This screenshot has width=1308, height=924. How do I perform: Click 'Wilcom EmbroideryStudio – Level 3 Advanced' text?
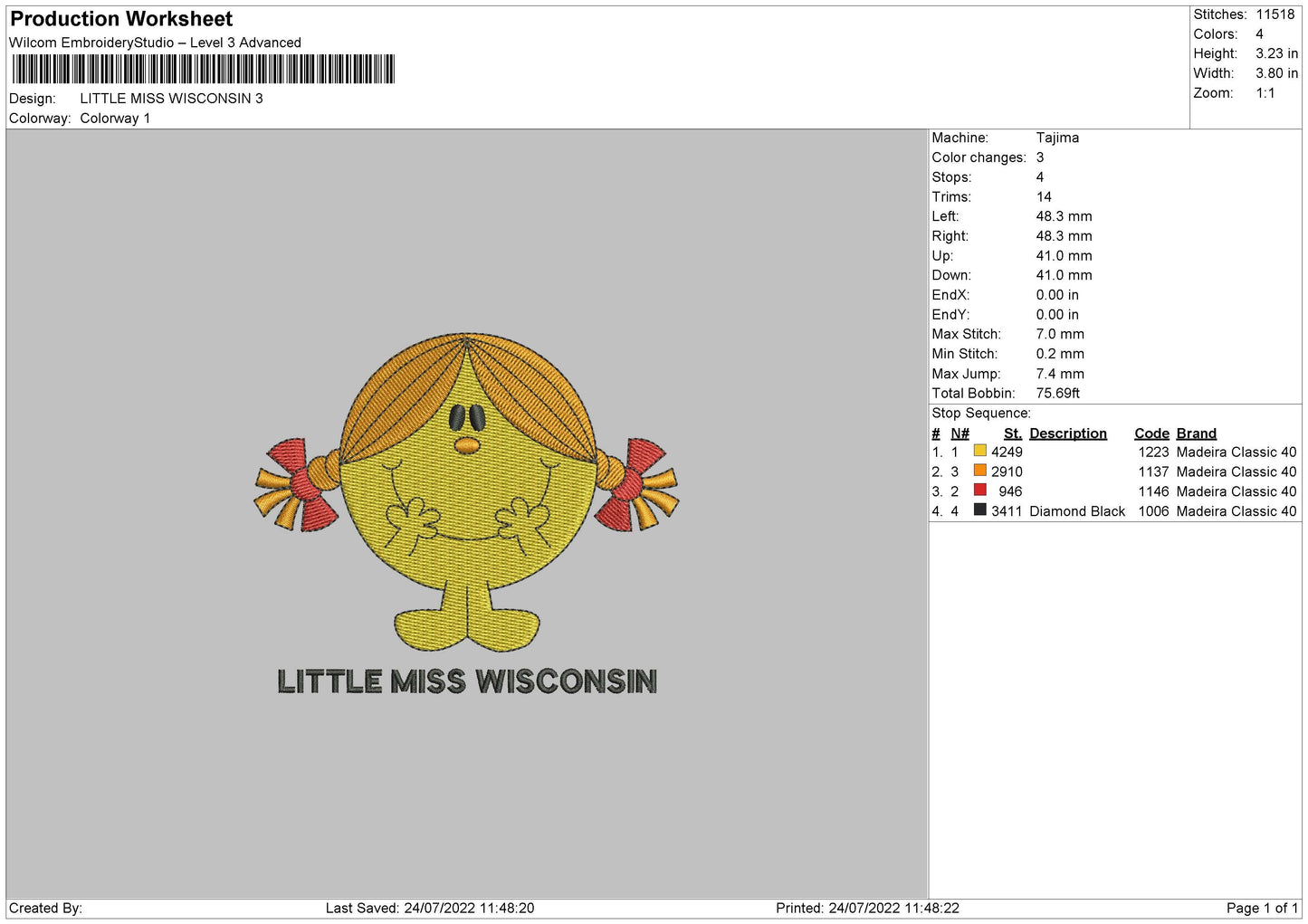[155, 43]
